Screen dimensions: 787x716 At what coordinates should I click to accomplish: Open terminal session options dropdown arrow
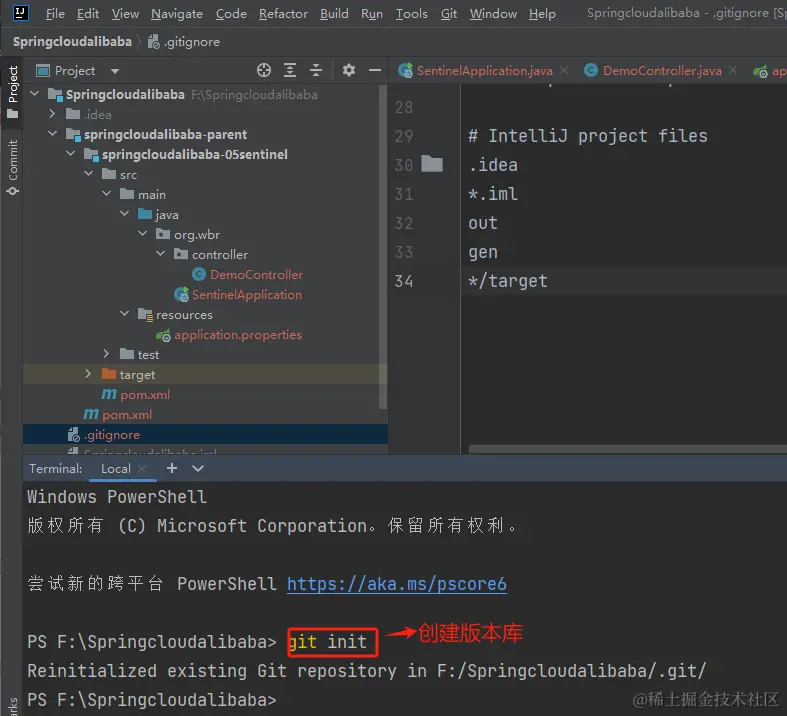pyautogui.click(x=198, y=468)
